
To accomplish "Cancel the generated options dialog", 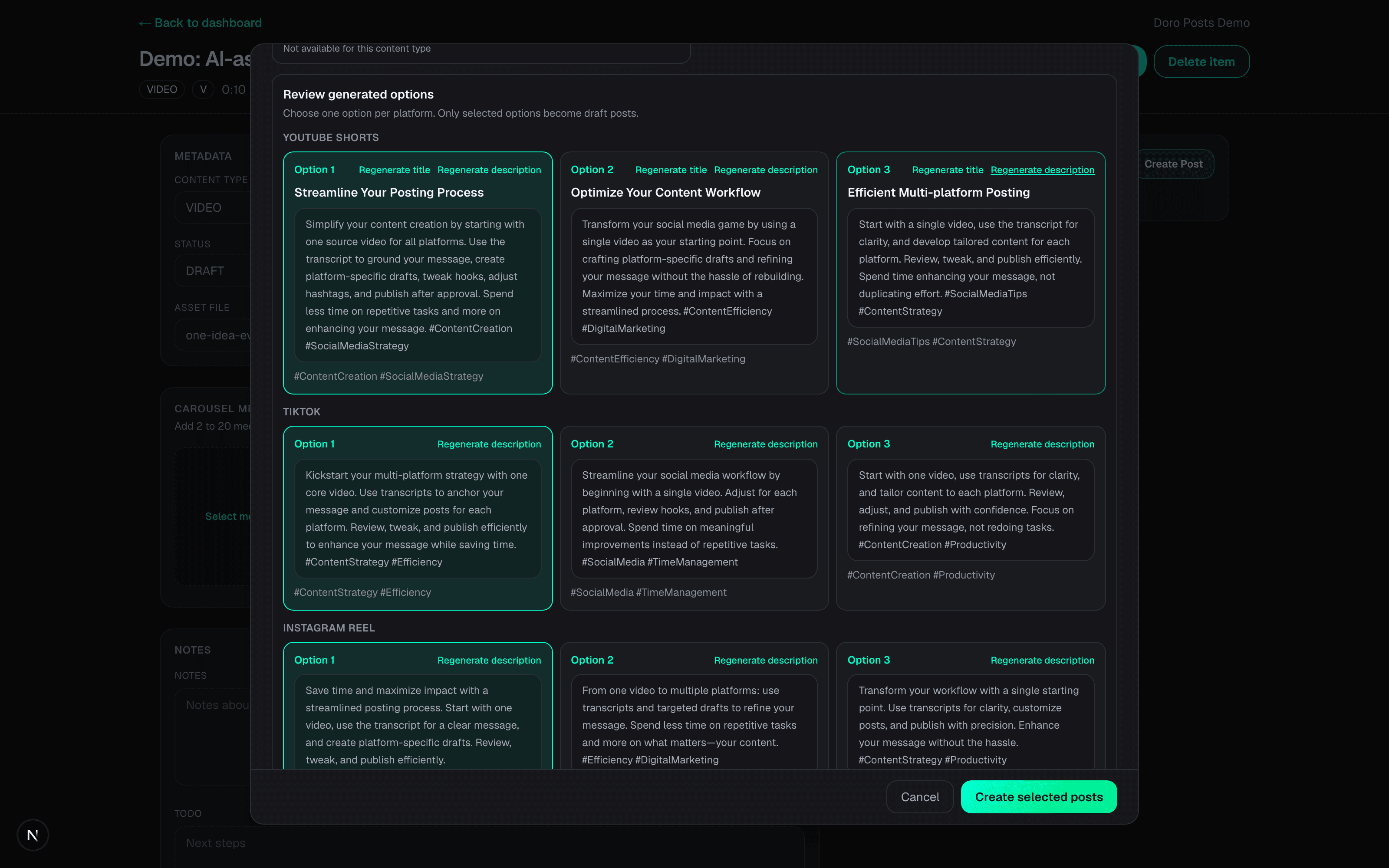I will point(919,797).
